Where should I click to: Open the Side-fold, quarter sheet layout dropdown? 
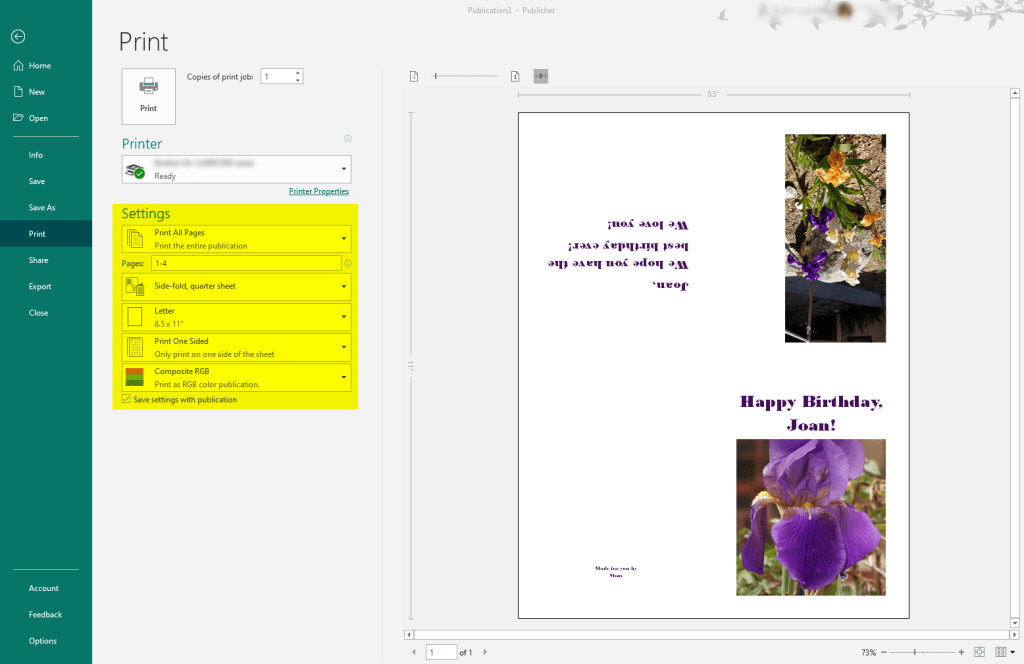[x=344, y=287]
